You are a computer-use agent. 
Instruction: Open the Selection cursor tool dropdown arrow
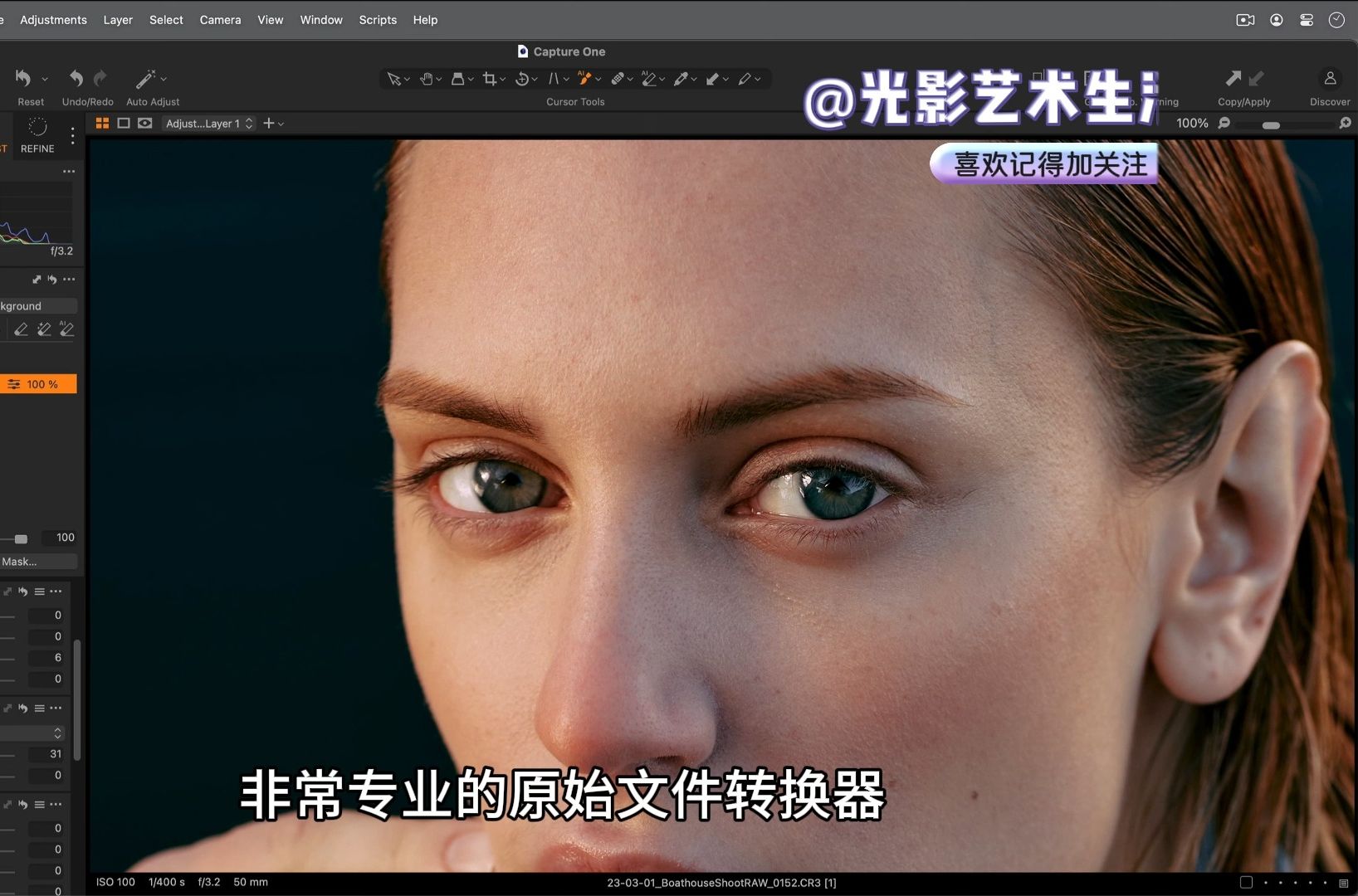coord(408,79)
